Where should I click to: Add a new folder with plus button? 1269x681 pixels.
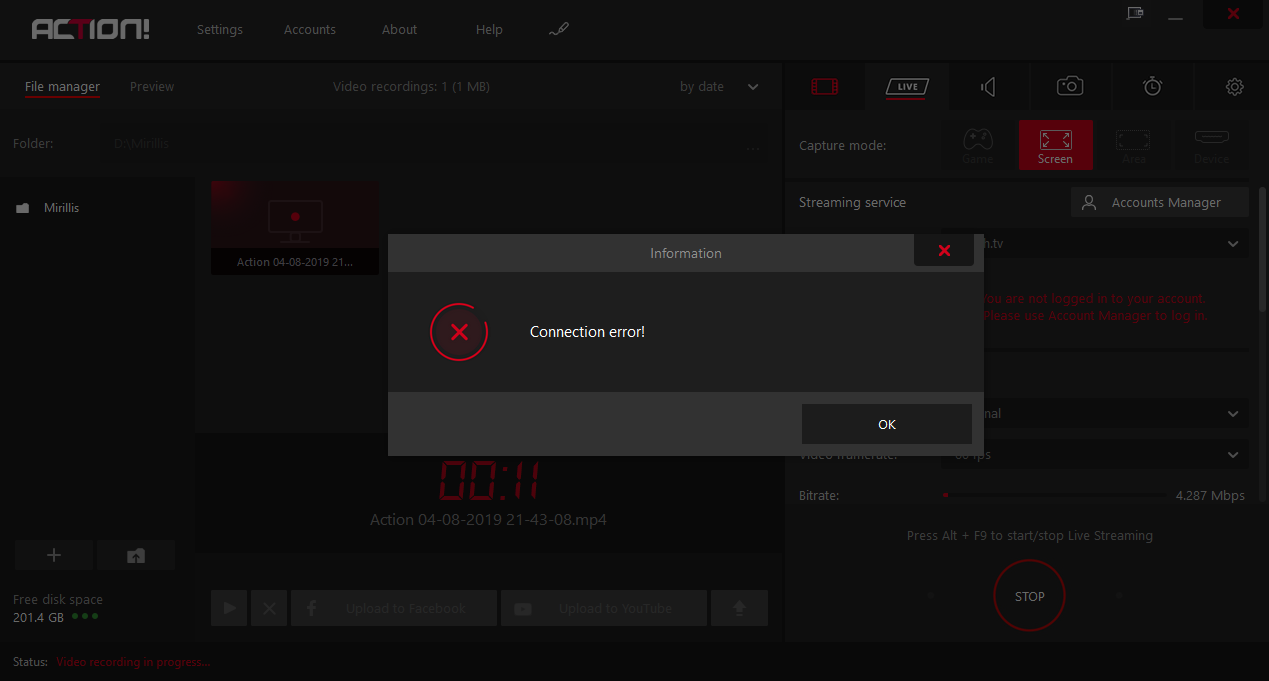(x=54, y=555)
